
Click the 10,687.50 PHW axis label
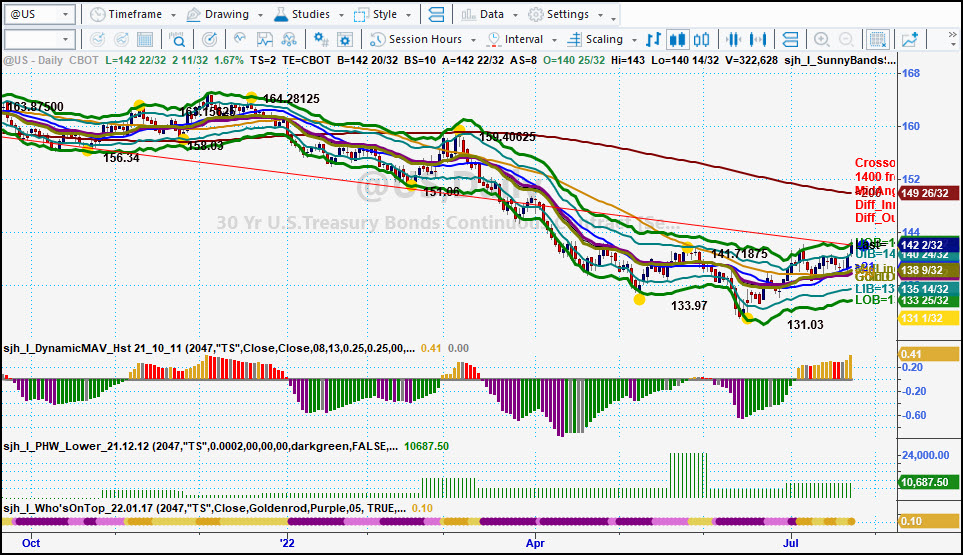929,482
